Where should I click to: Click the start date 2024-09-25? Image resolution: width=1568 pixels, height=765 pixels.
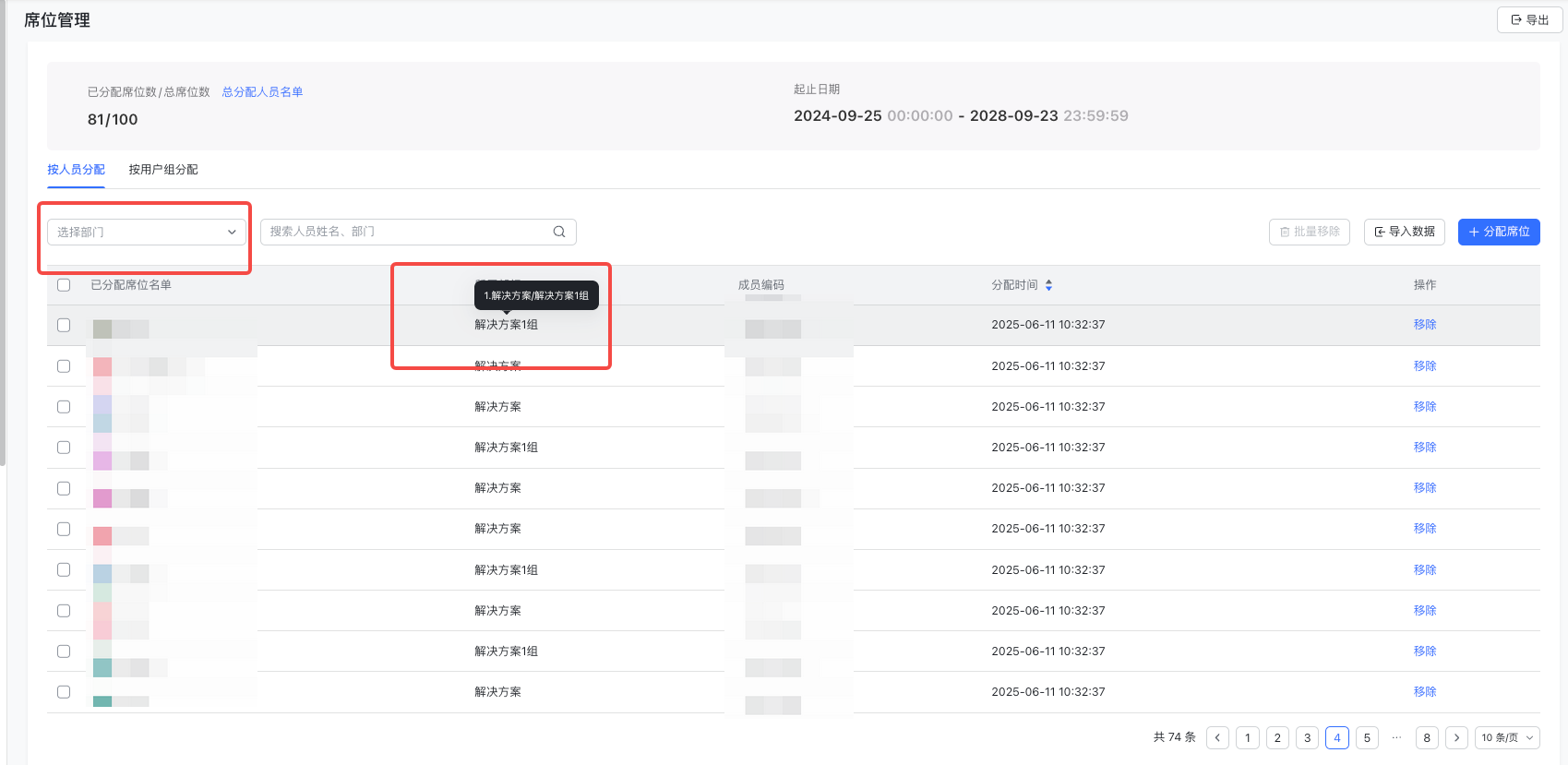pos(838,115)
